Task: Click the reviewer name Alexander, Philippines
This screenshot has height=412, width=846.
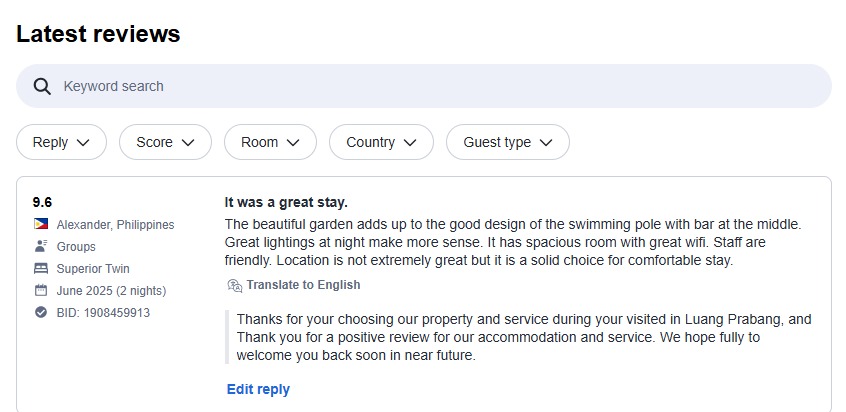Action: click(x=115, y=225)
